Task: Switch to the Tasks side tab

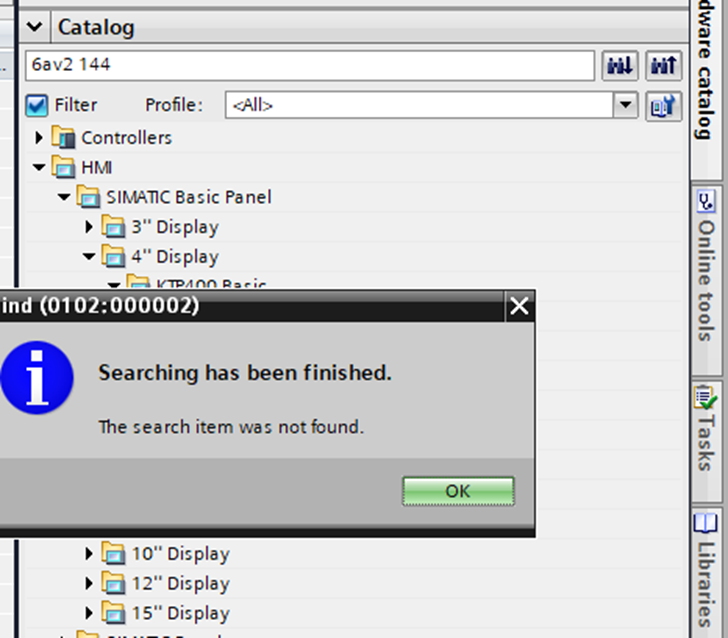Action: 707,441
